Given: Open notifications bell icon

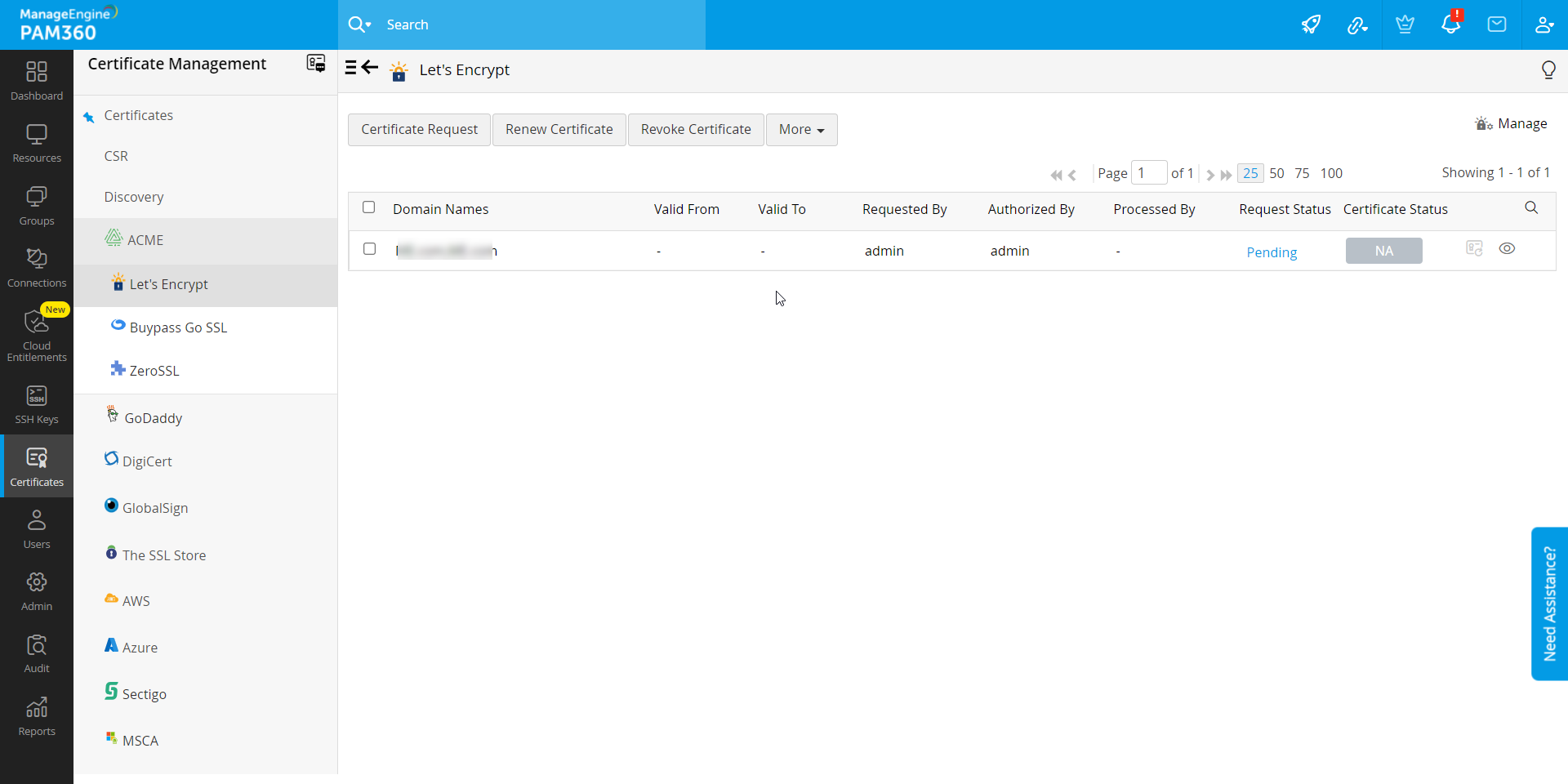Looking at the screenshot, I should click(x=1450, y=24).
